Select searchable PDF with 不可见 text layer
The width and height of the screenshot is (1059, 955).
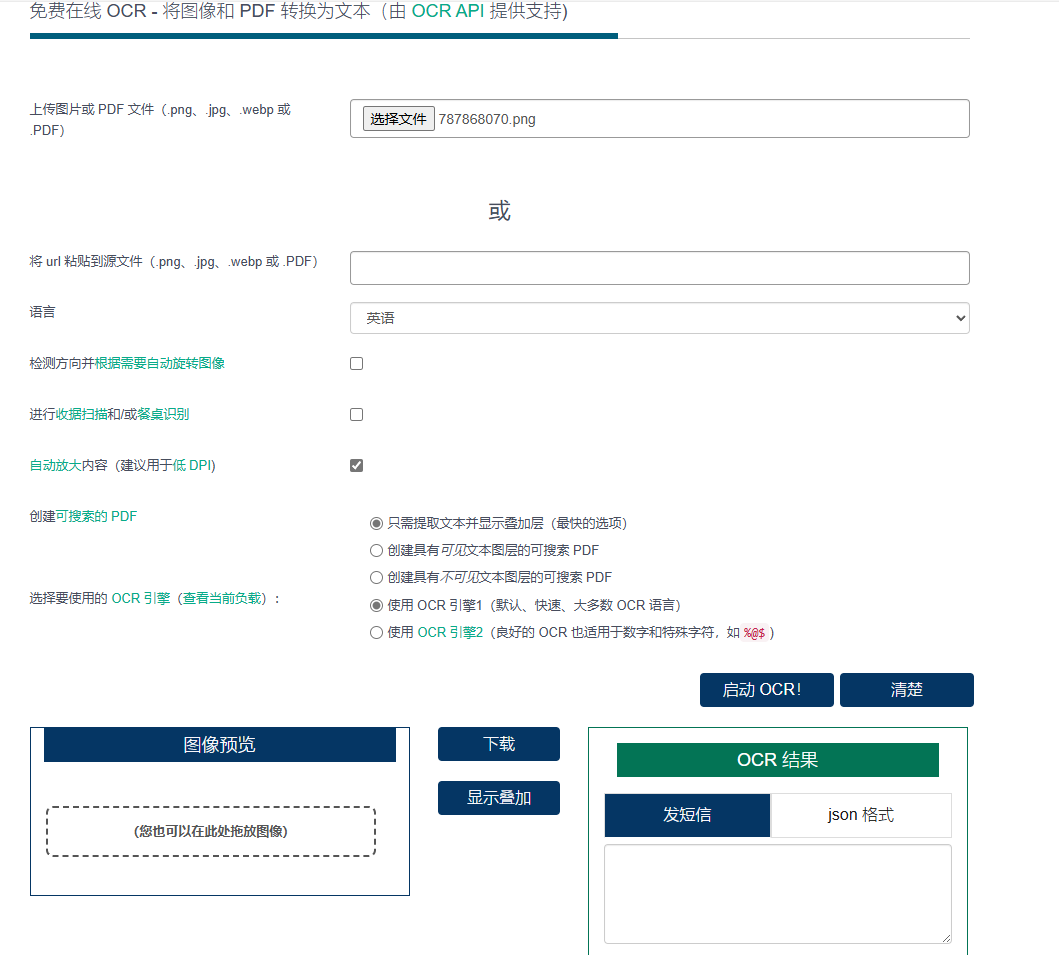[x=376, y=577]
